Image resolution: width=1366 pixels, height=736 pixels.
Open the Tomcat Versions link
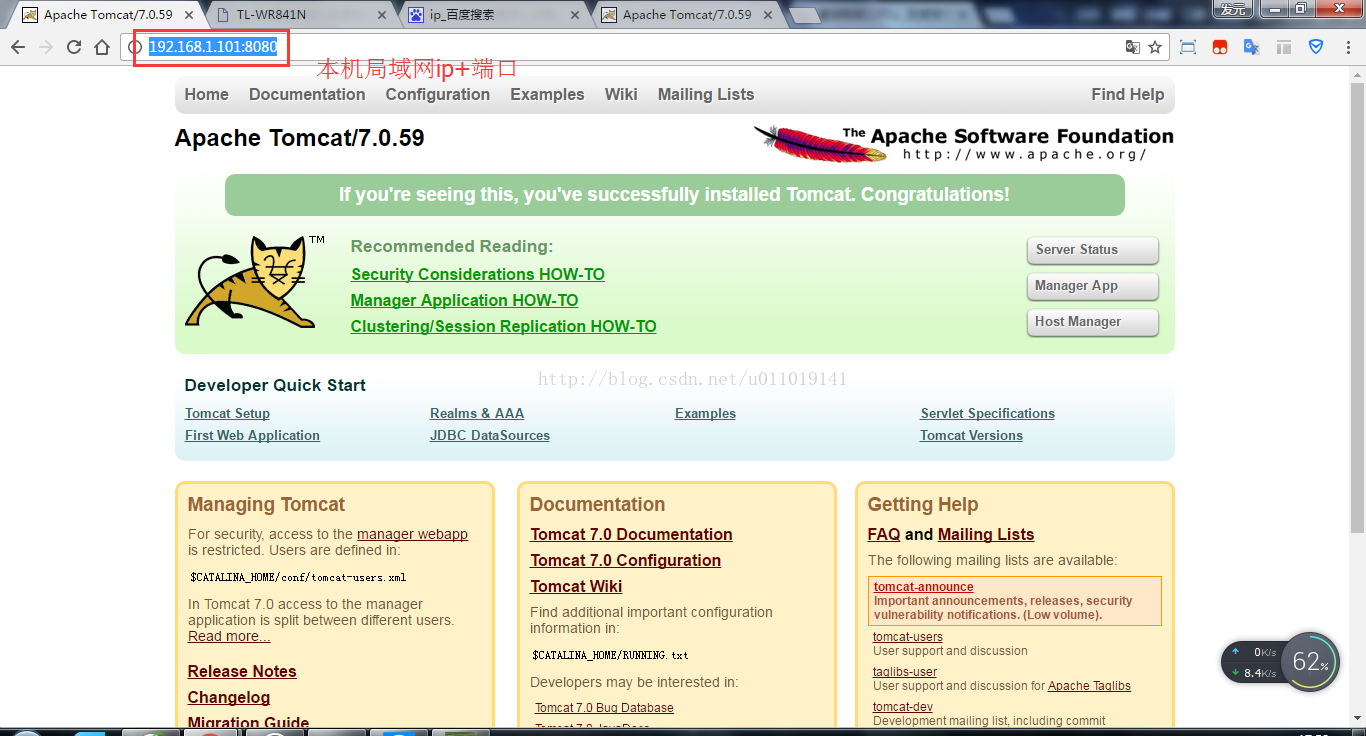971,435
